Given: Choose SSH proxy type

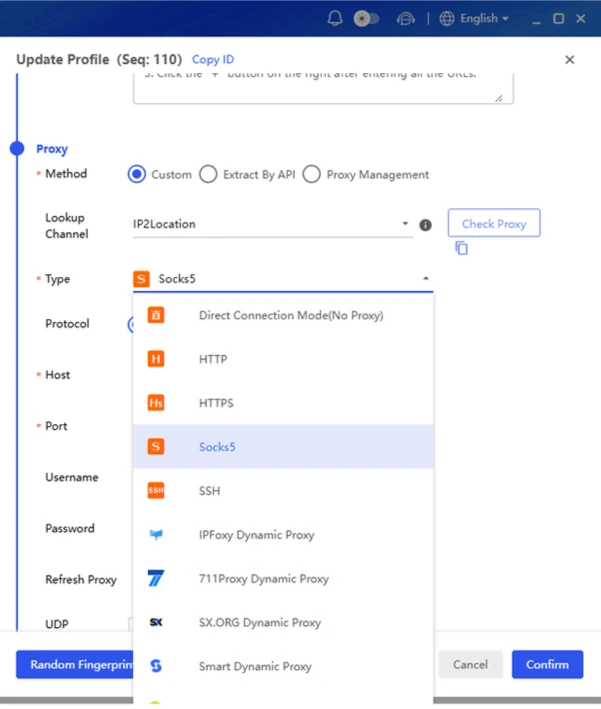Looking at the screenshot, I should (x=283, y=491).
